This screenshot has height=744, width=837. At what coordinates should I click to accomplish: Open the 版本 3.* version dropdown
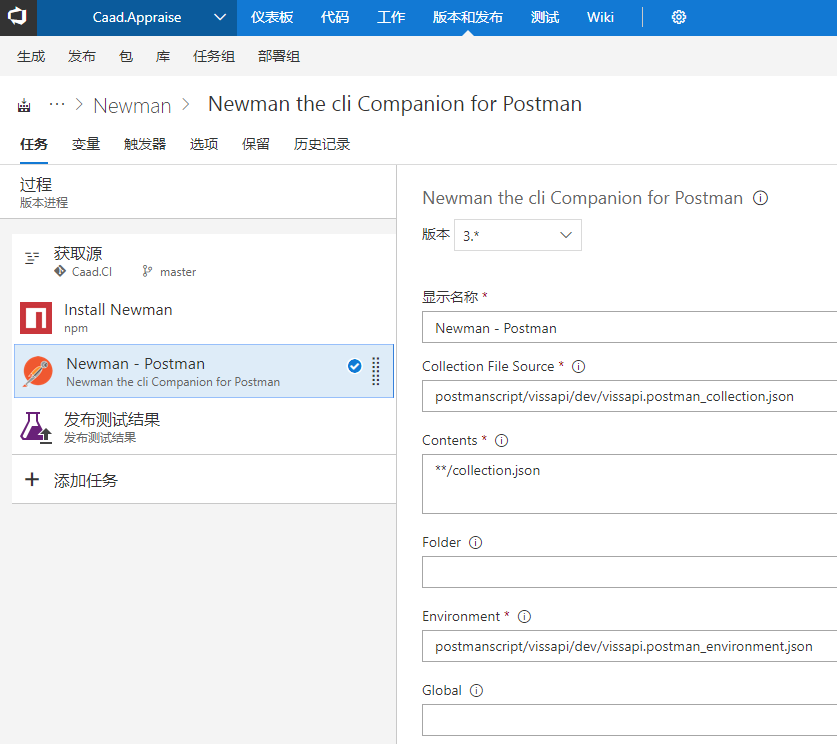point(517,235)
